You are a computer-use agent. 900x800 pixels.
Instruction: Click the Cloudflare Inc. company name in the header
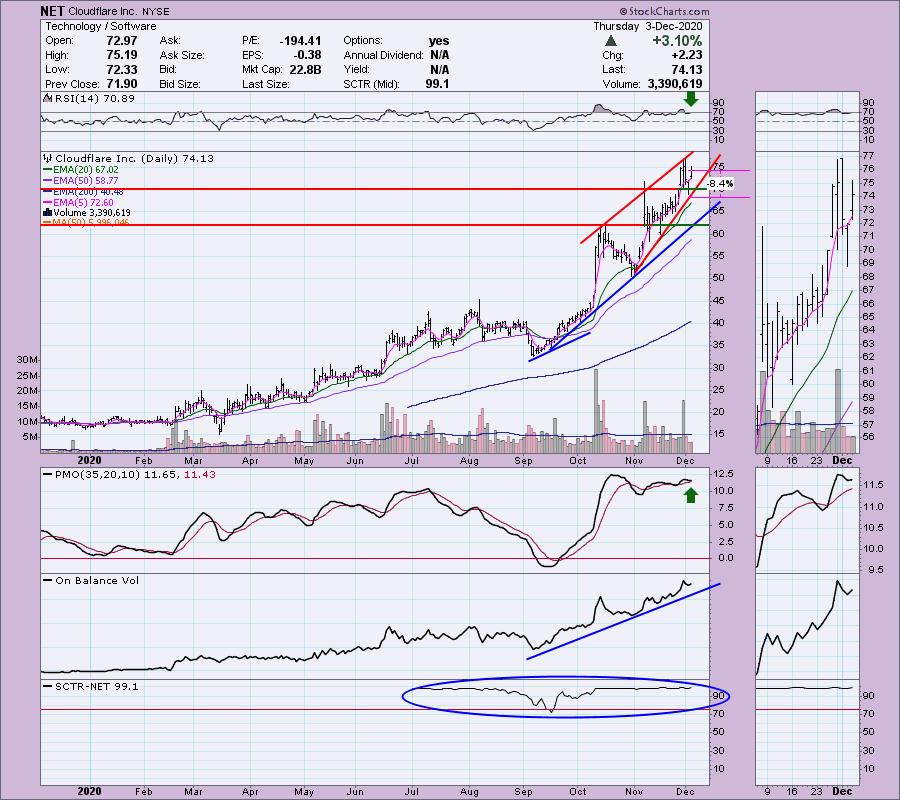tap(103, 11)
